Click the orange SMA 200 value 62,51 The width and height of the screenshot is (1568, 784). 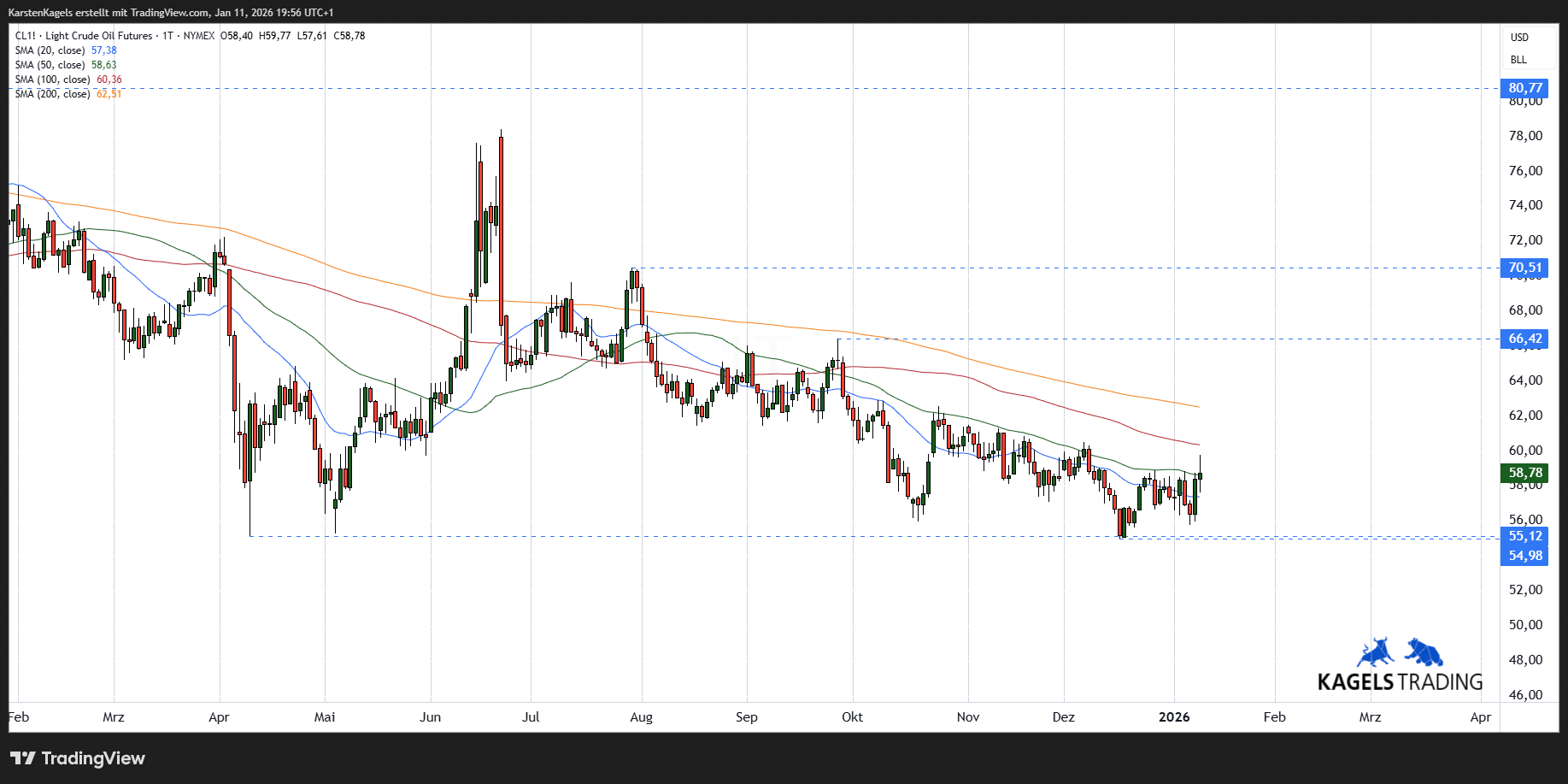pyautogui.click(x=109, y=94)
